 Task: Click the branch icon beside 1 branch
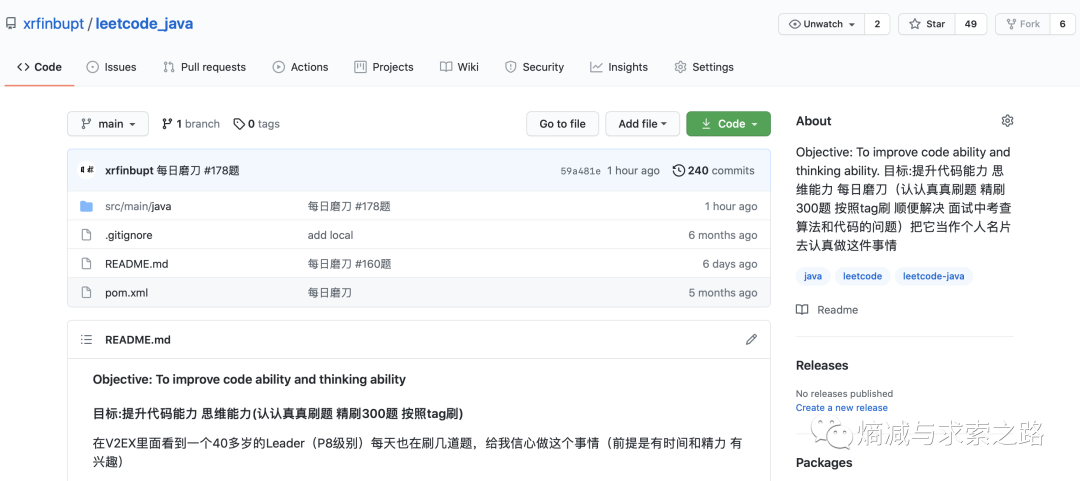[x=167, y=124]
